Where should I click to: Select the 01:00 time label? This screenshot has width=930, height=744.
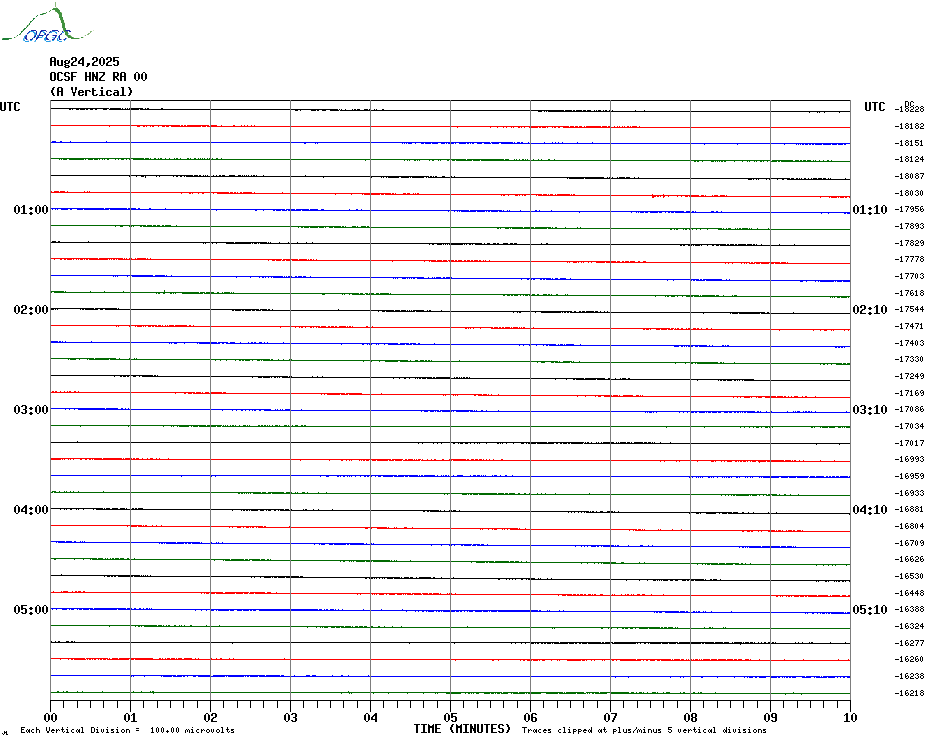[x=31, y=209]
